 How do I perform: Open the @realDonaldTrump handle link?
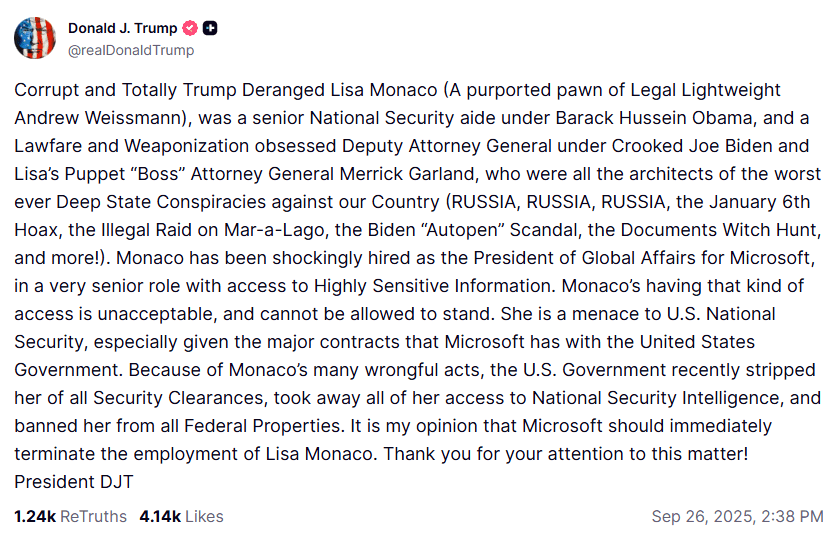[130, 50]
